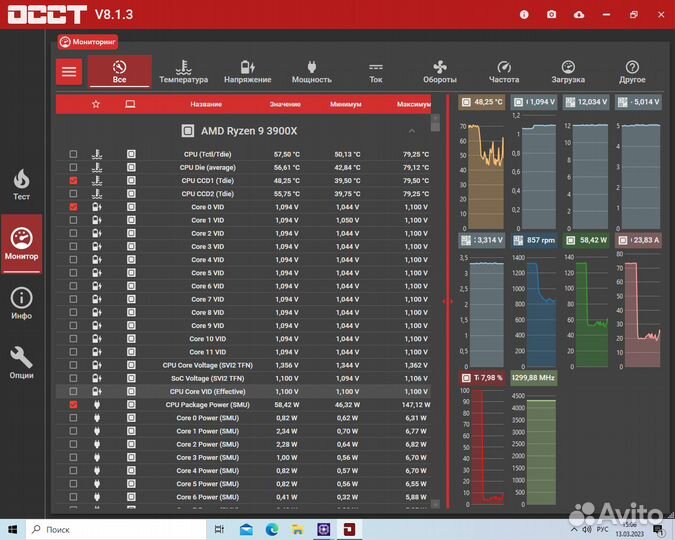Enable the CPU (Tctl/Tdie) checkbox
Viewport: 675px width, 540px height.
[x=73, y=154]
